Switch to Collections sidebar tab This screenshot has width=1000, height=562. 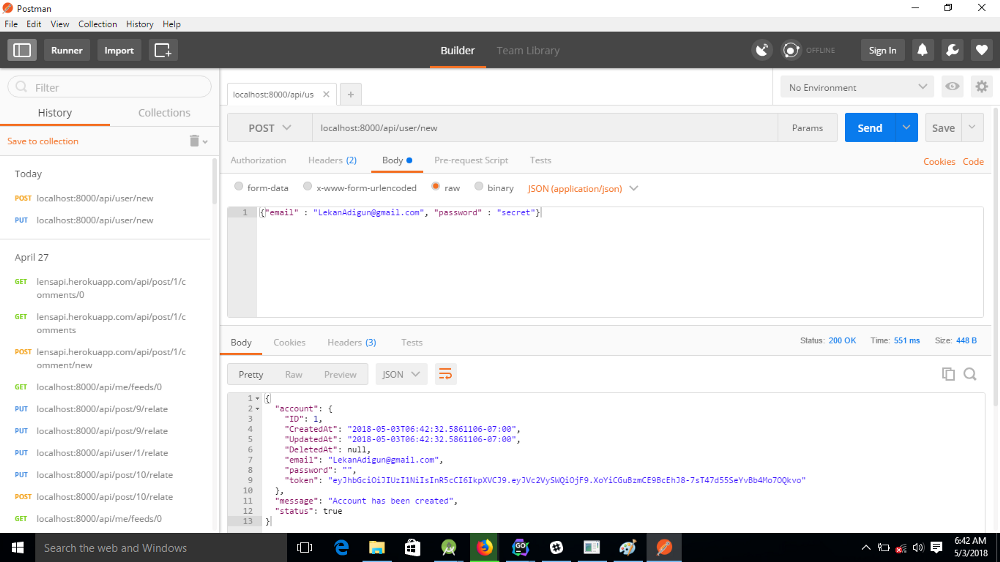pos(164,113)
